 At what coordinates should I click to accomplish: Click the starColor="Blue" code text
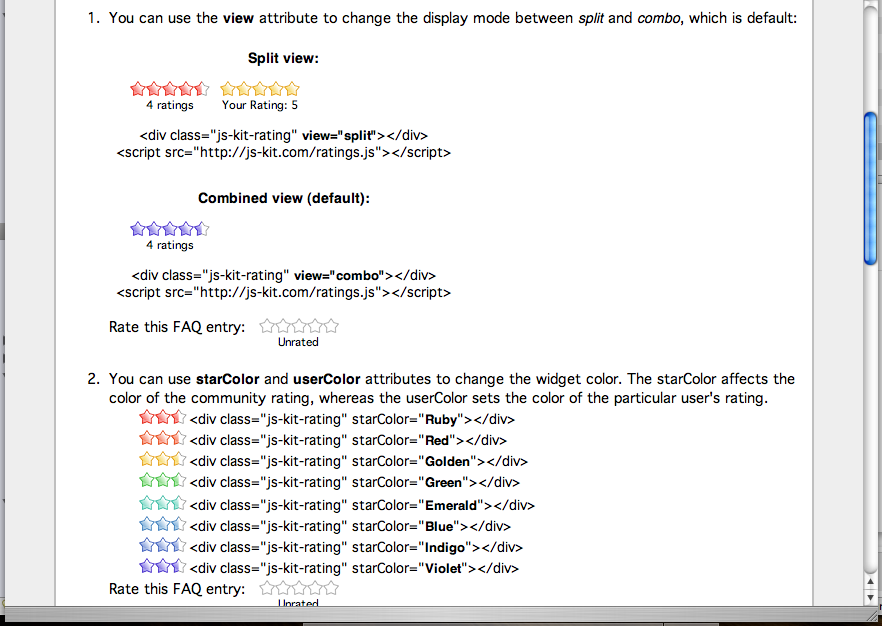pos(350,526)
